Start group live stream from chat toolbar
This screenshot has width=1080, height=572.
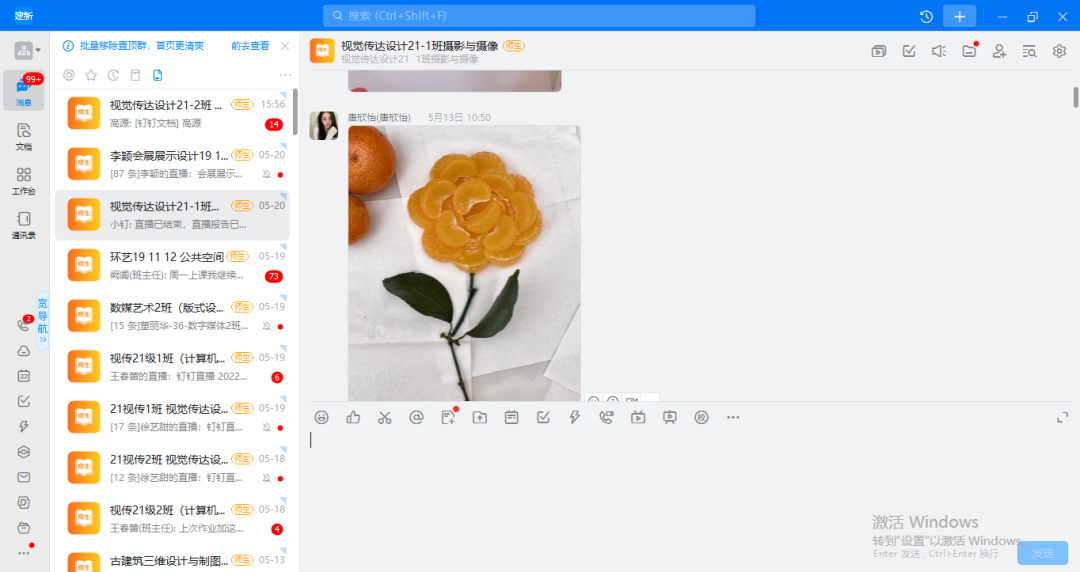pyautogui.click(x=638, y=417)
